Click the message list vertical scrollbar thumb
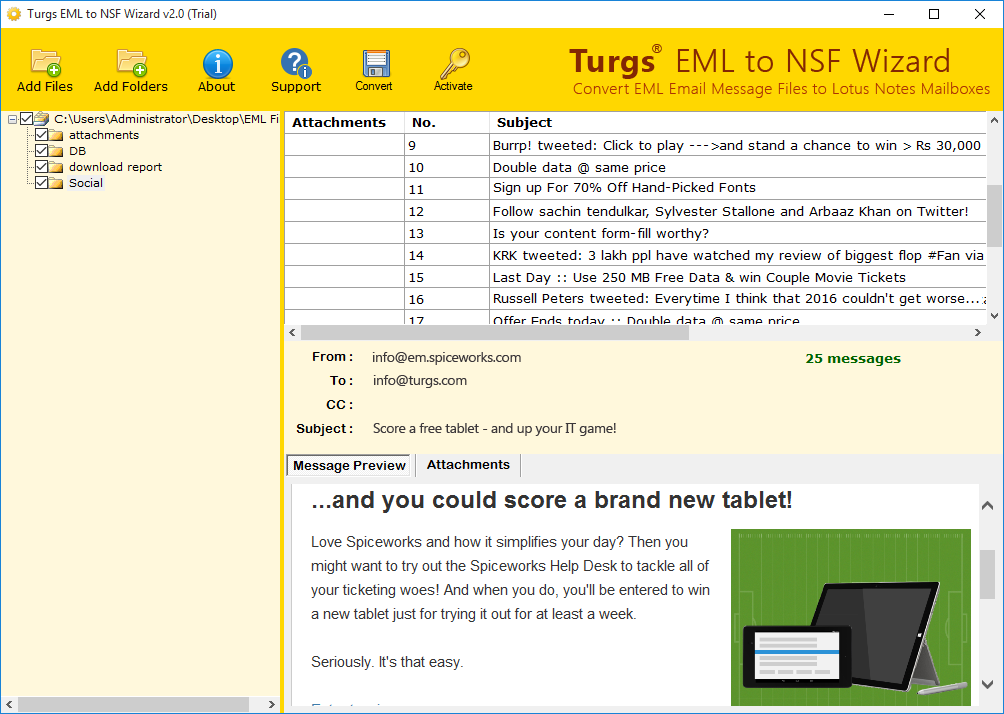Screen dimensions: 1004x714 [994, 216]
